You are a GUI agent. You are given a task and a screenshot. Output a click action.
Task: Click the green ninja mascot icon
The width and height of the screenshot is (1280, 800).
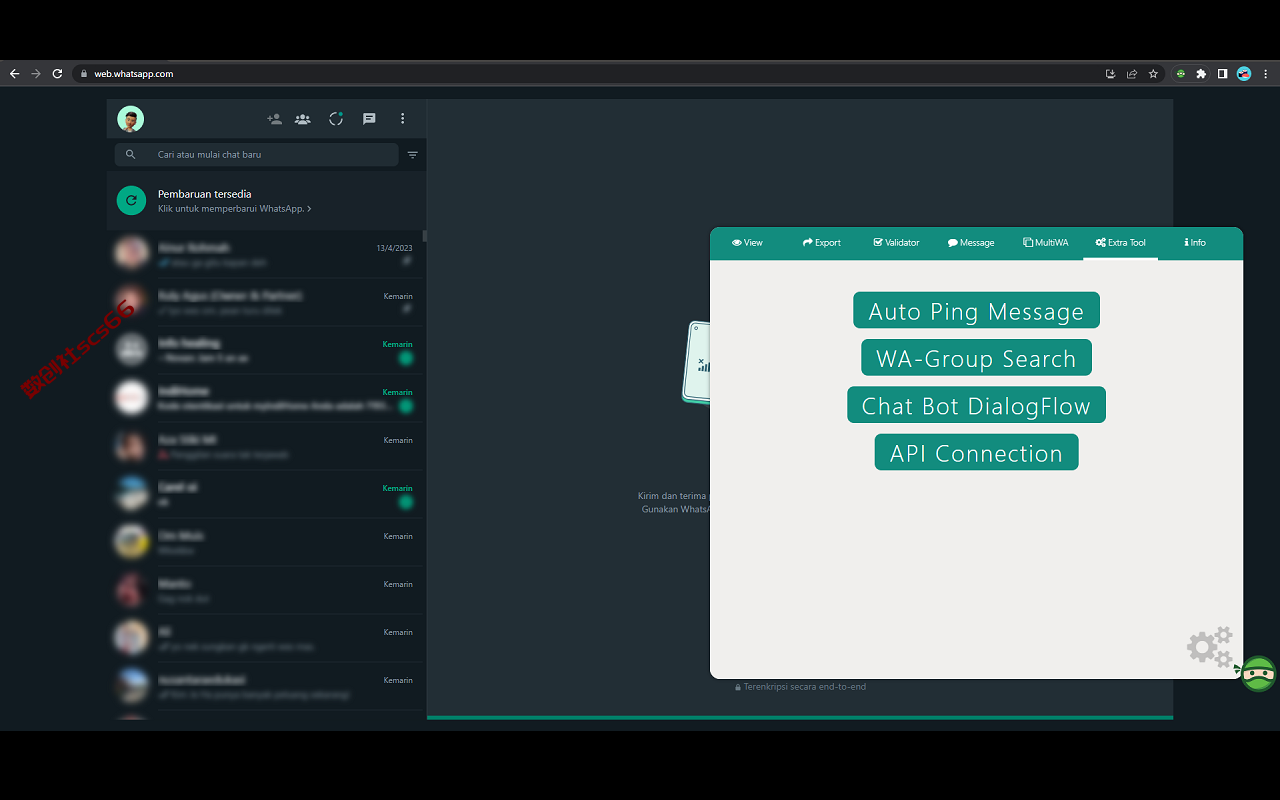[1257, 673]
